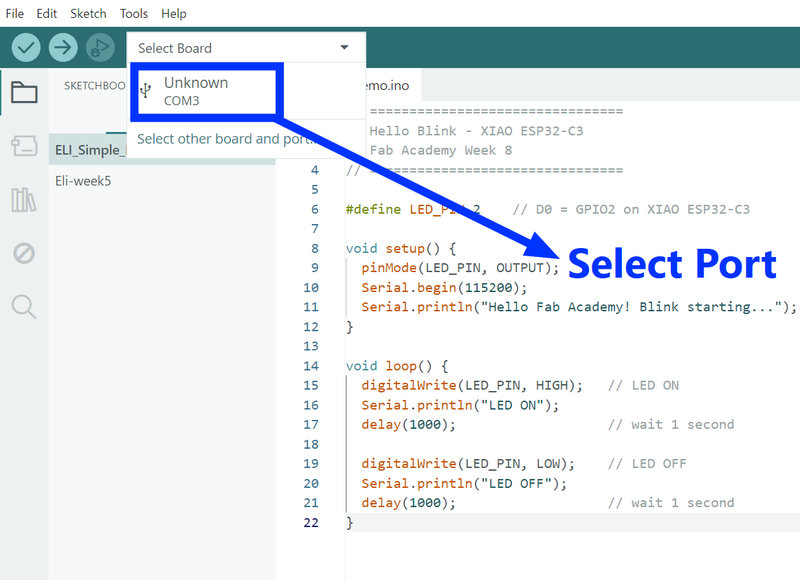Click the Fab Academy Week 8 comment

pos(441,150)
